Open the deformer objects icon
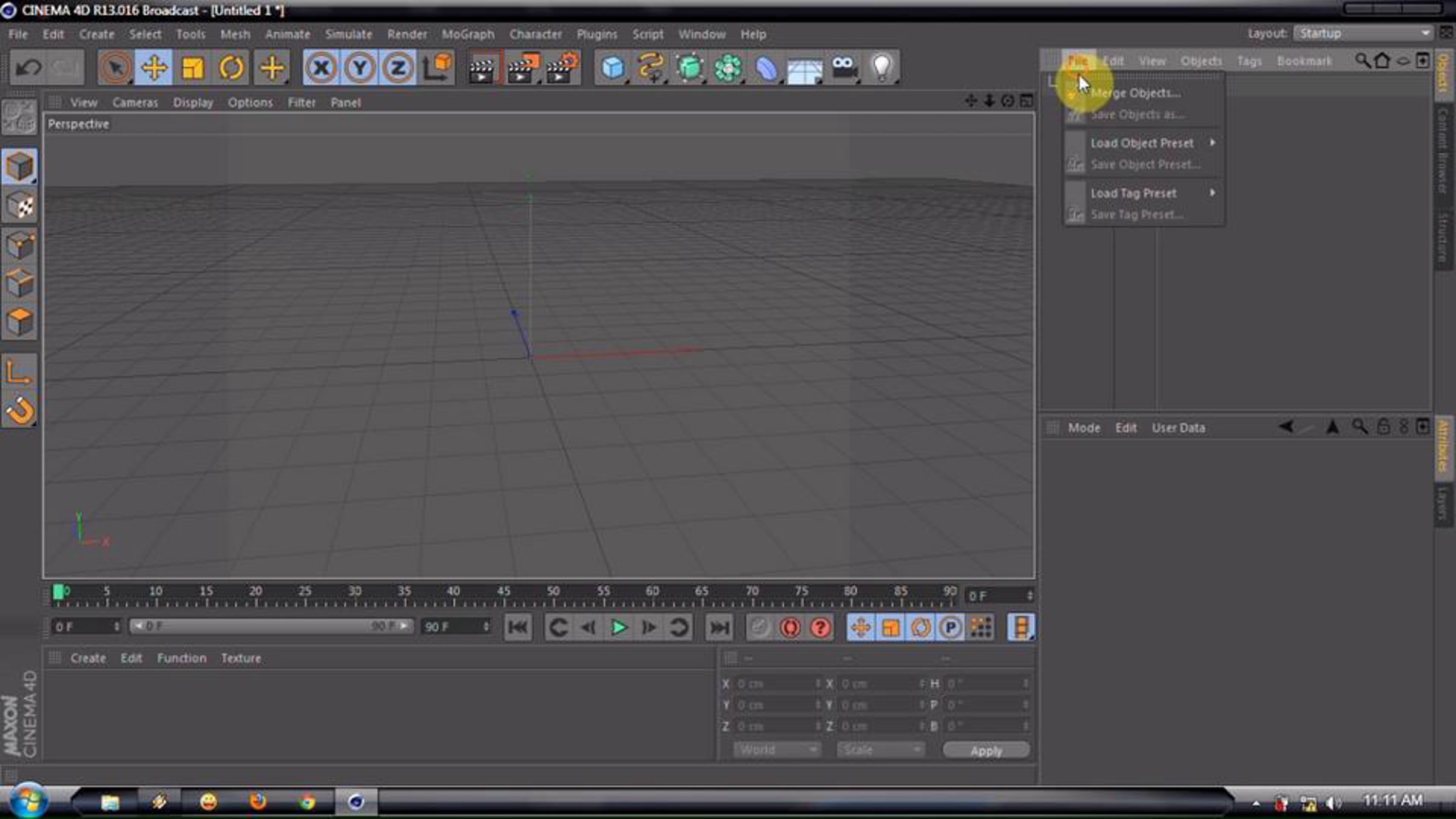This screenshot has width=1456, height=819. coord(766,67)
